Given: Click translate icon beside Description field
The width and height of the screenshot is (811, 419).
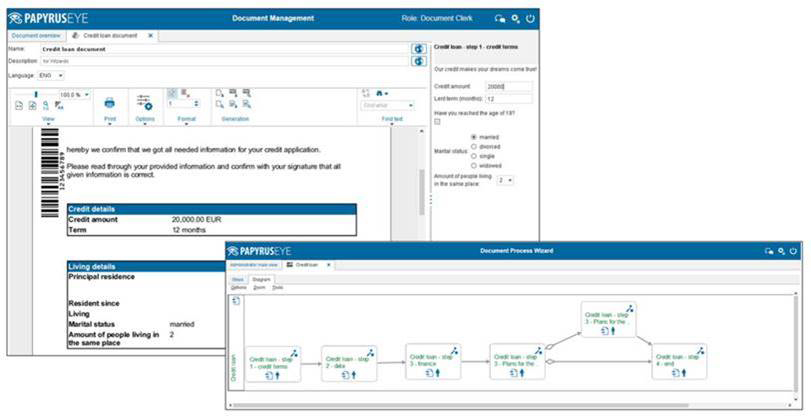Looking at the screenshot, I should click(x=419, y=61).
